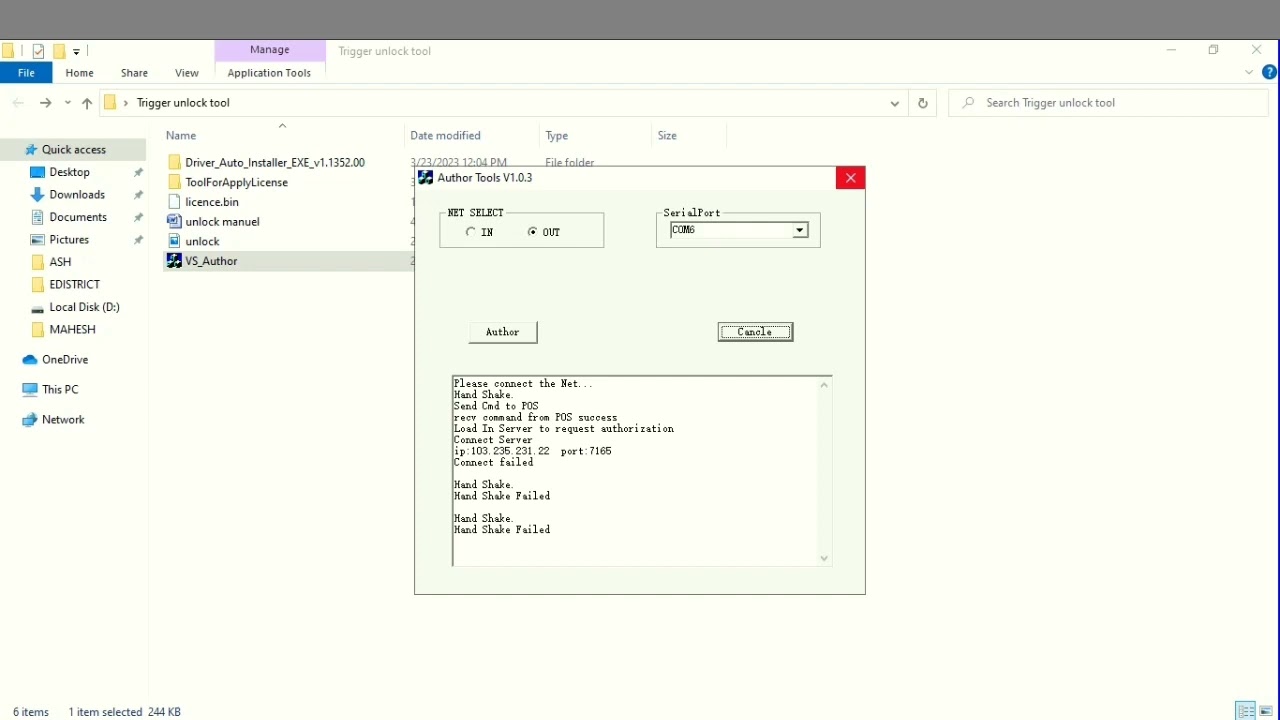Select VS_Author application

tap(211, 261)
